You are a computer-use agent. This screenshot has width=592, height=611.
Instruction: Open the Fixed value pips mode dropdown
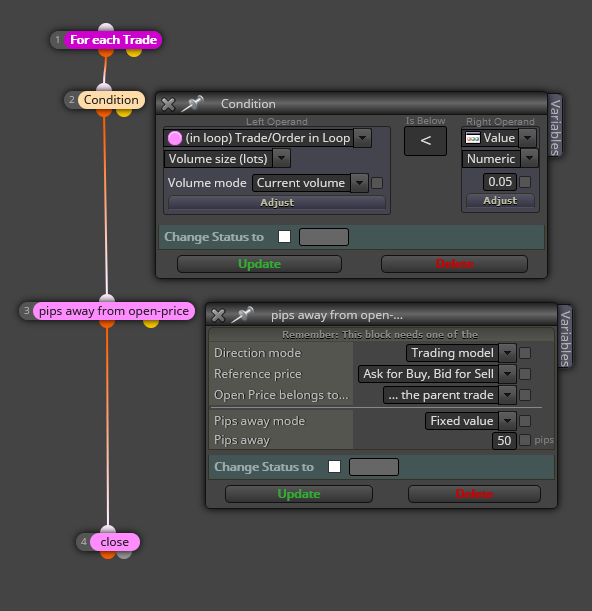coord(507,421)
